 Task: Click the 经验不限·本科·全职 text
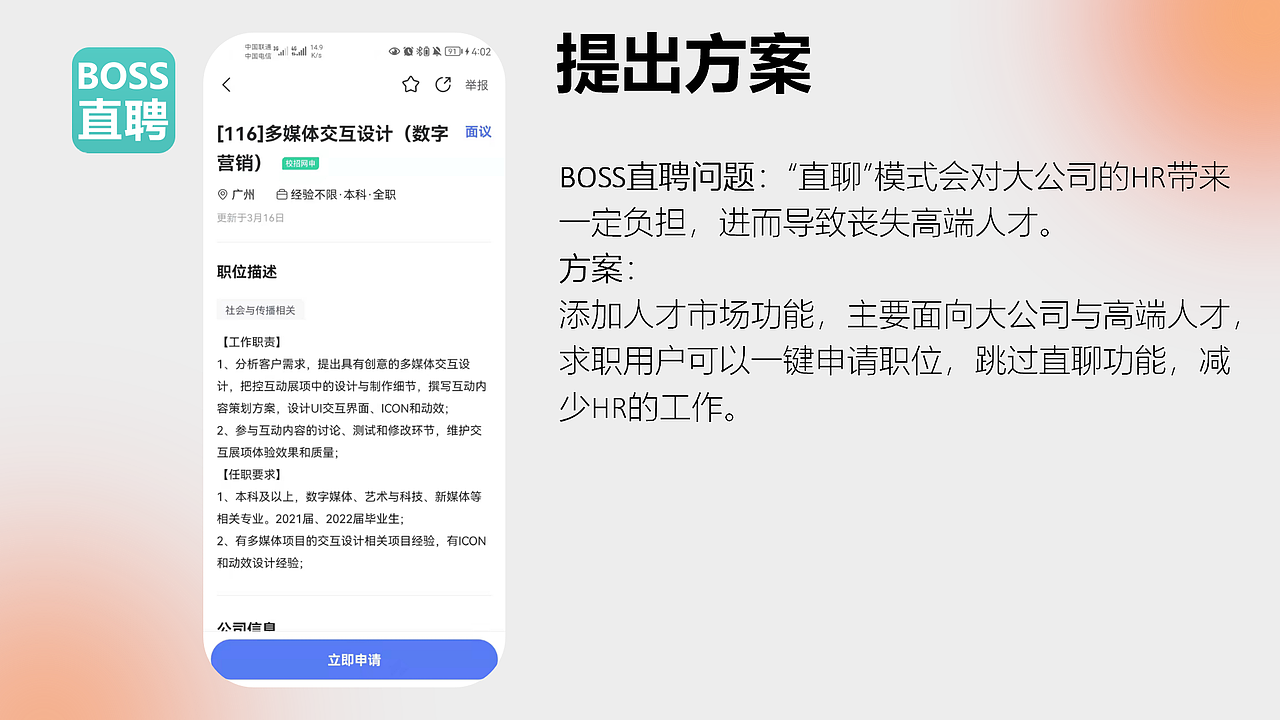[343, 195]
